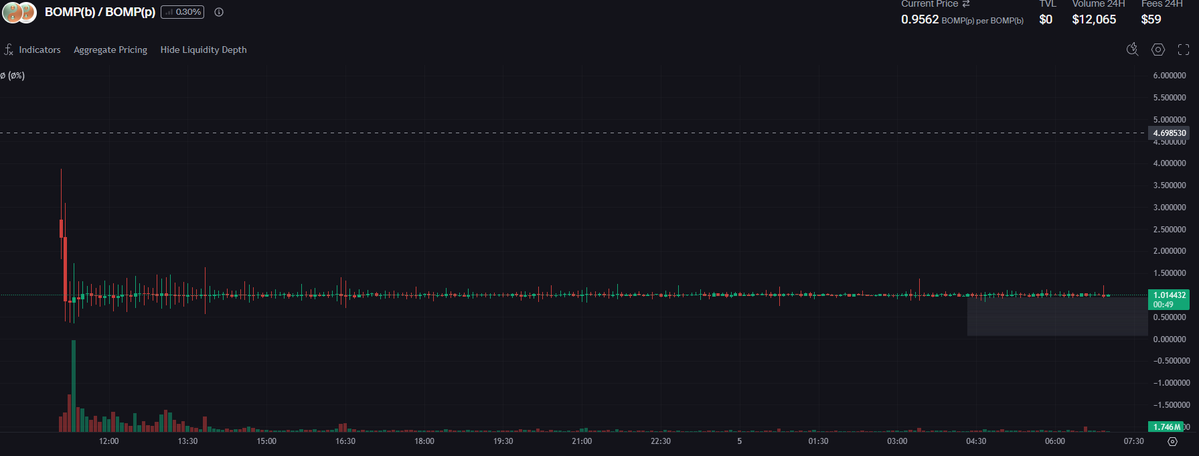Image resolution: width=1199 pixels, height=456 pixels.
Task: Click the 16:30 time axis label
Action: click(x=346, y=441)
